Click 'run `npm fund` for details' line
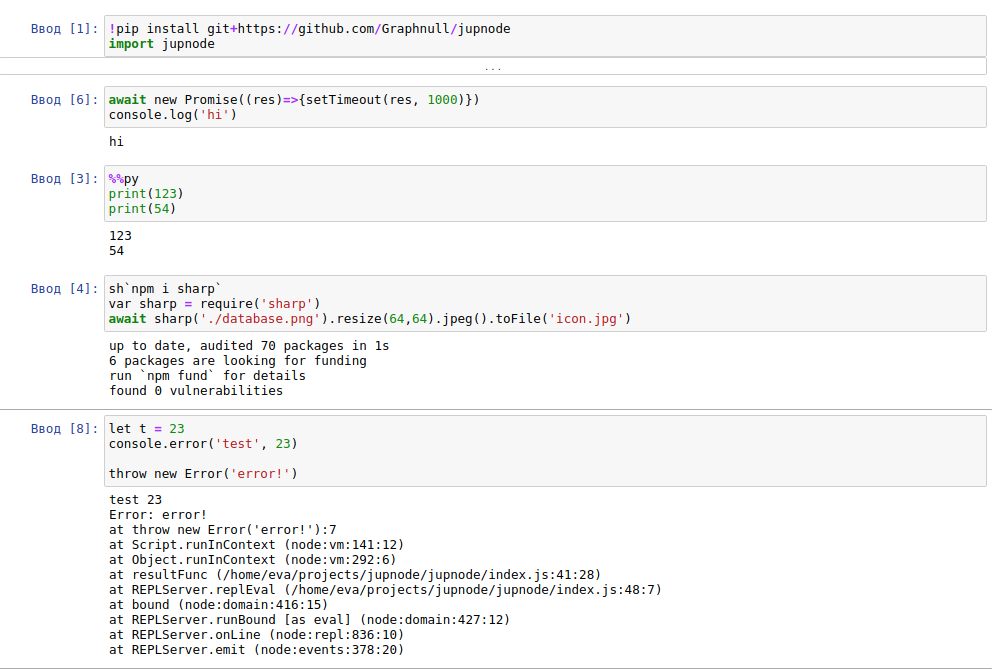This screenshot has height=669, width=992. (x=208, y=376)
